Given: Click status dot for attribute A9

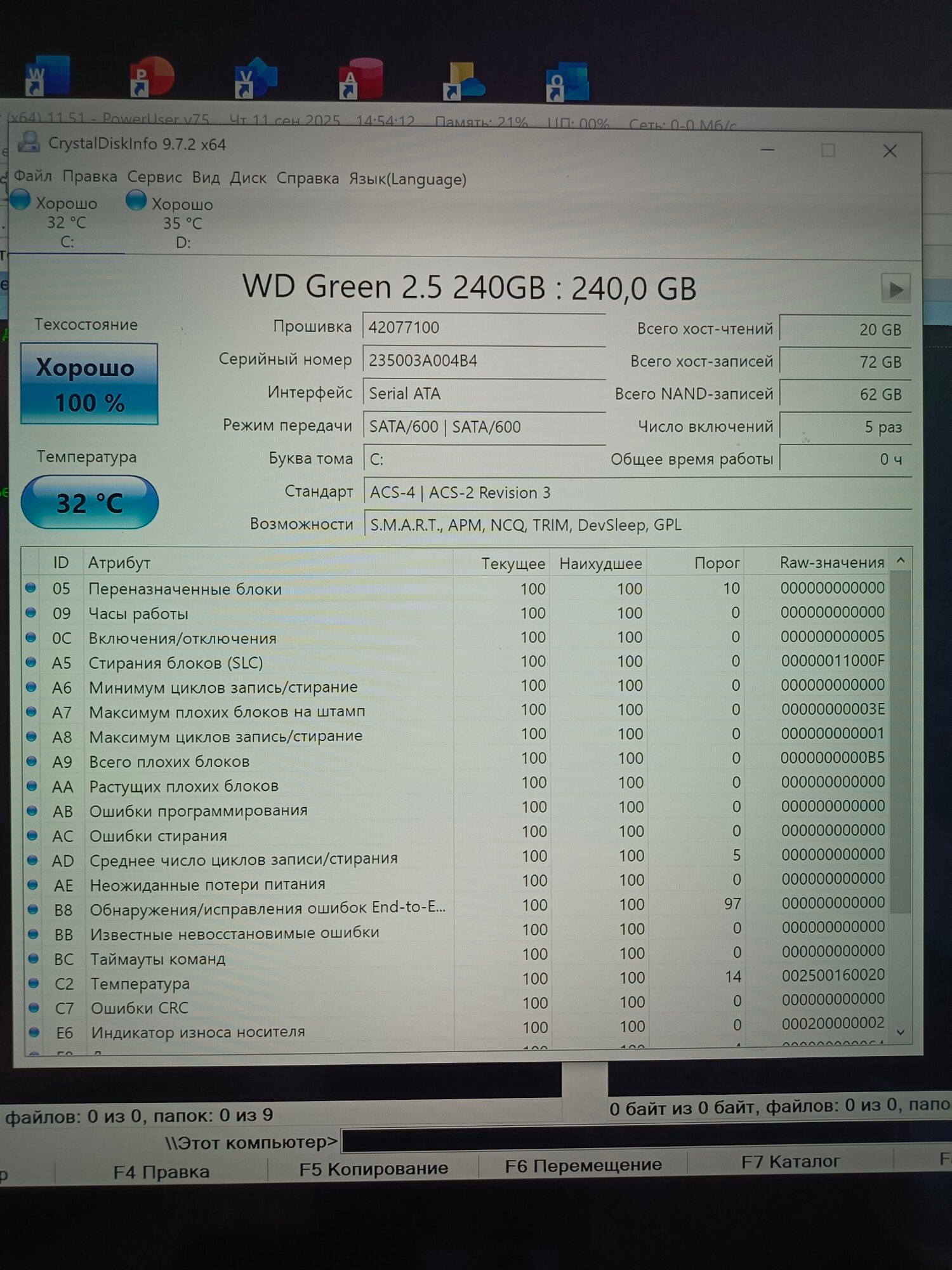Looking at the screenshot, I should point(31,761).
